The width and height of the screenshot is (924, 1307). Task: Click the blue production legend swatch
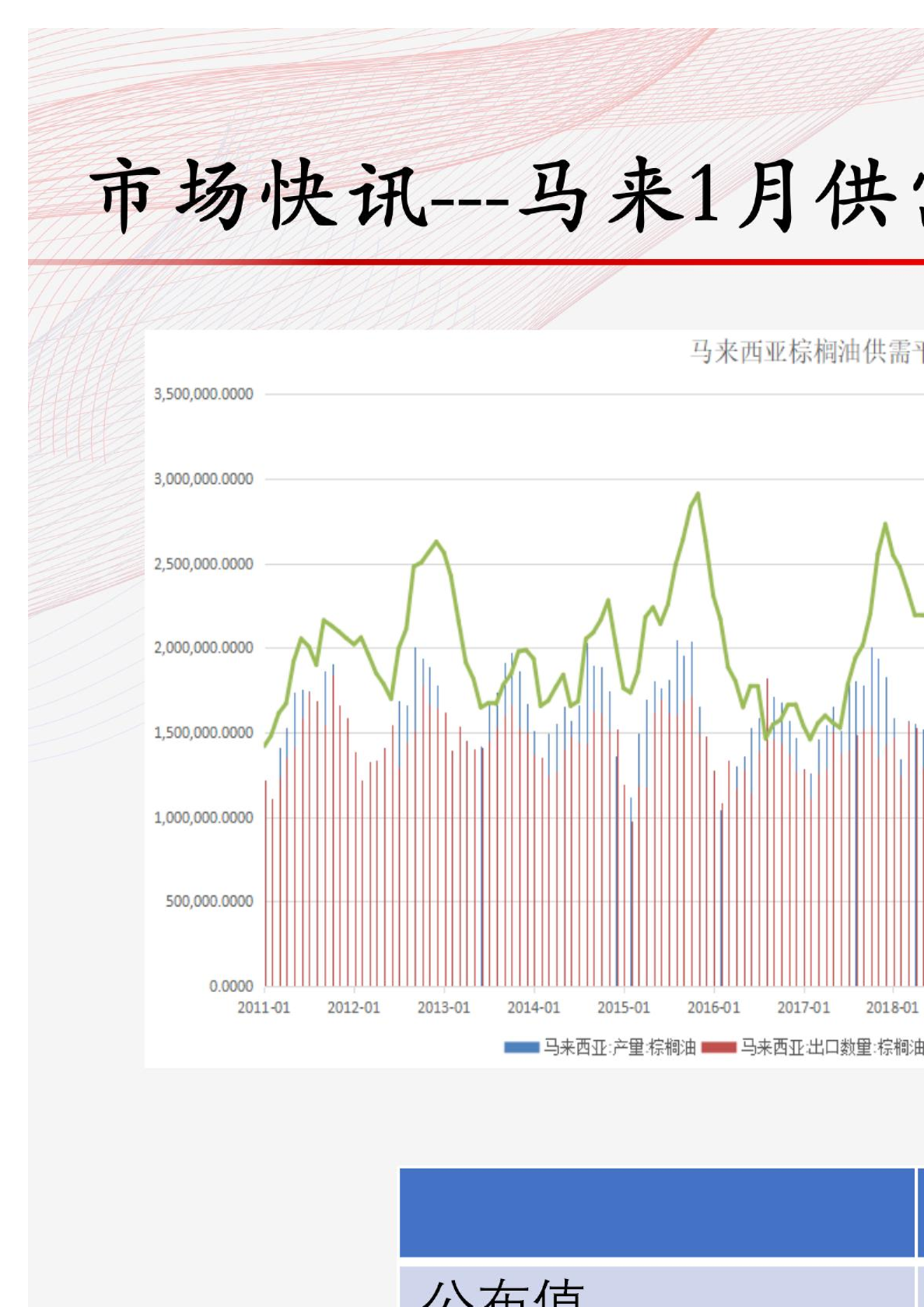click(521, 1047)
